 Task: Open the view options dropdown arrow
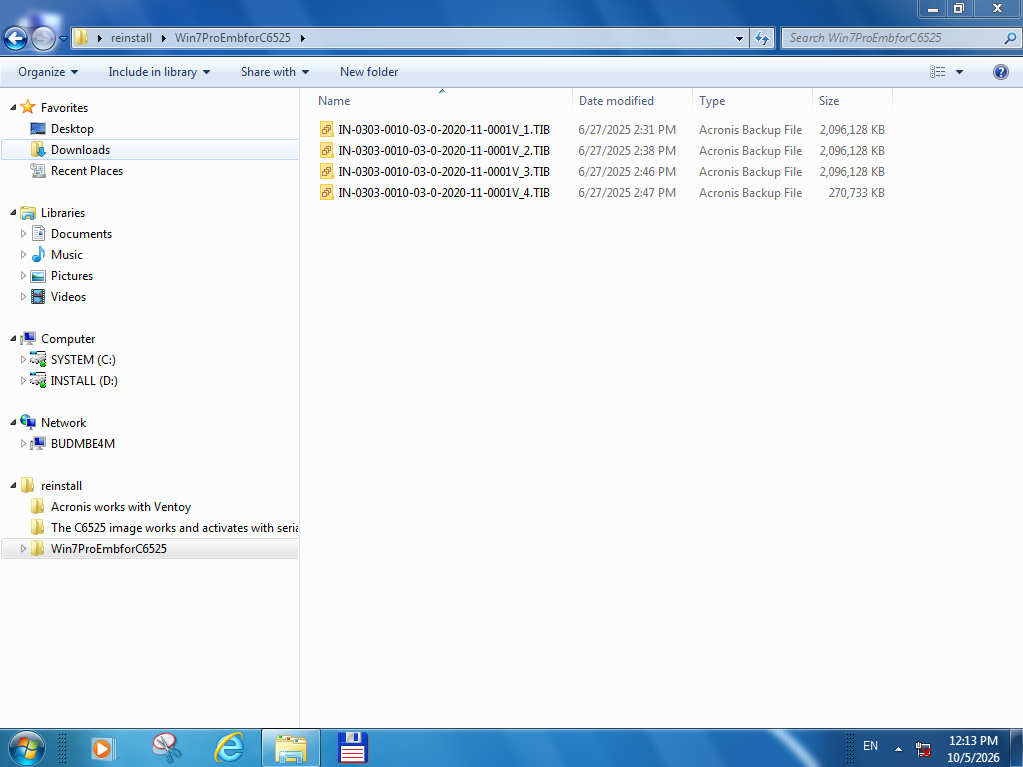click(x=959, y=72)
